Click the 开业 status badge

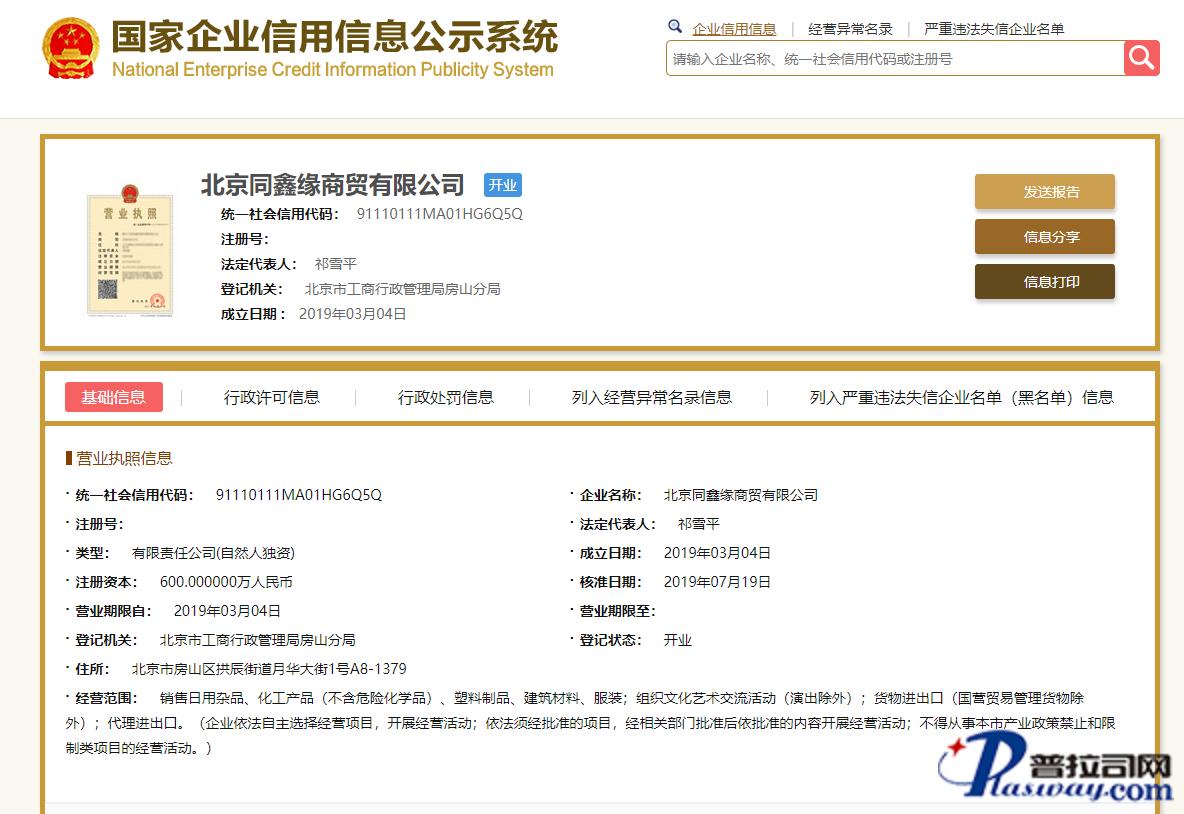(x=502, y=185)
